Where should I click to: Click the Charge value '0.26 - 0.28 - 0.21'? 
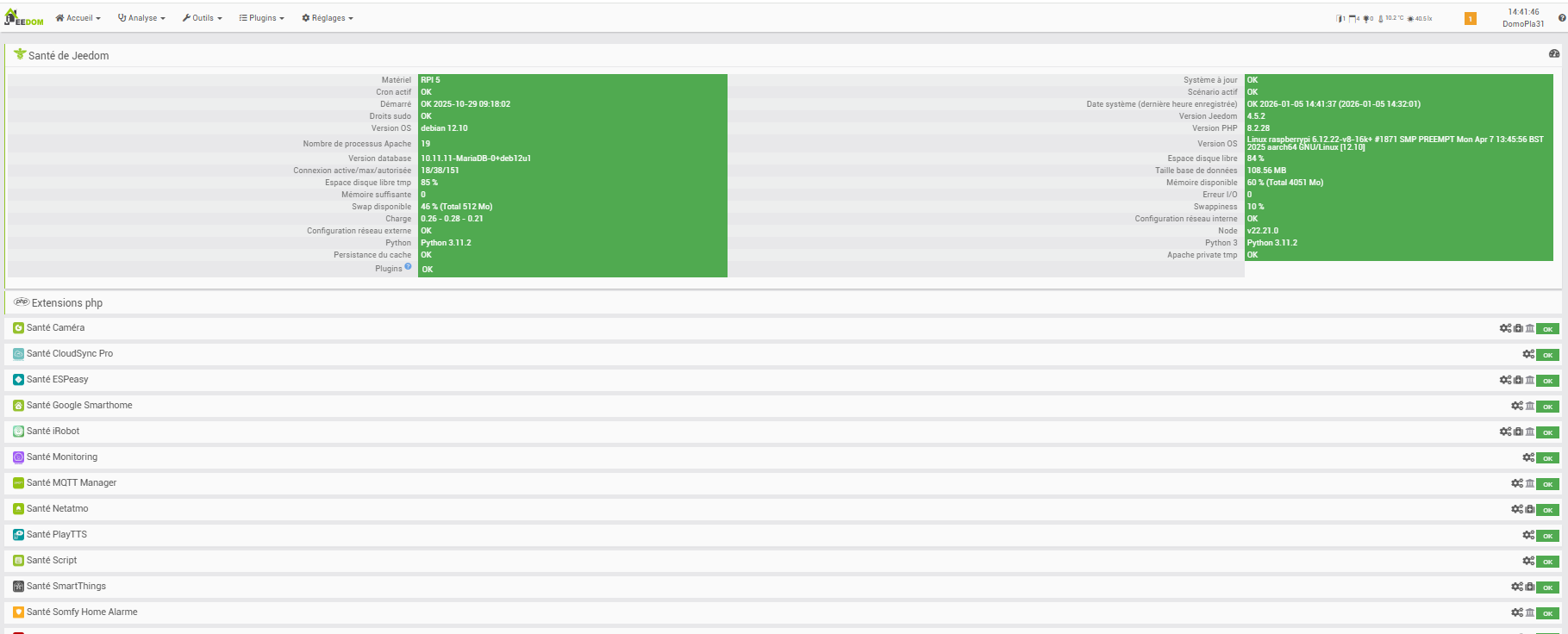pyautogui.click(x=452, y=219)
